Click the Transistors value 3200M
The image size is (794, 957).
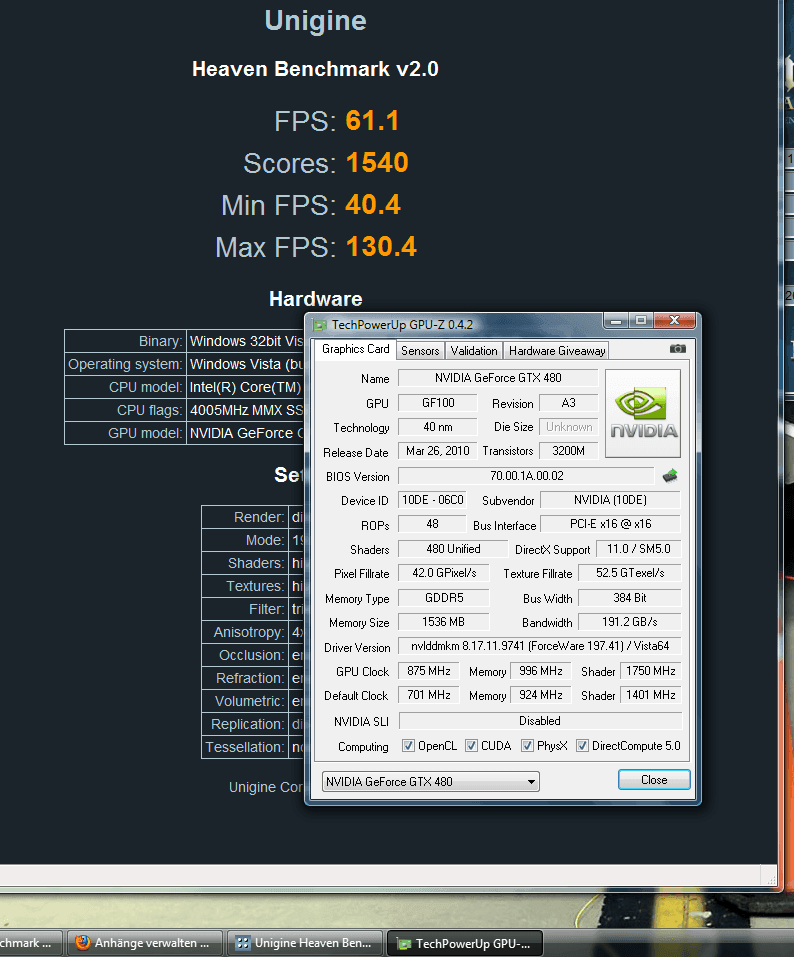(x=568, y=451)
